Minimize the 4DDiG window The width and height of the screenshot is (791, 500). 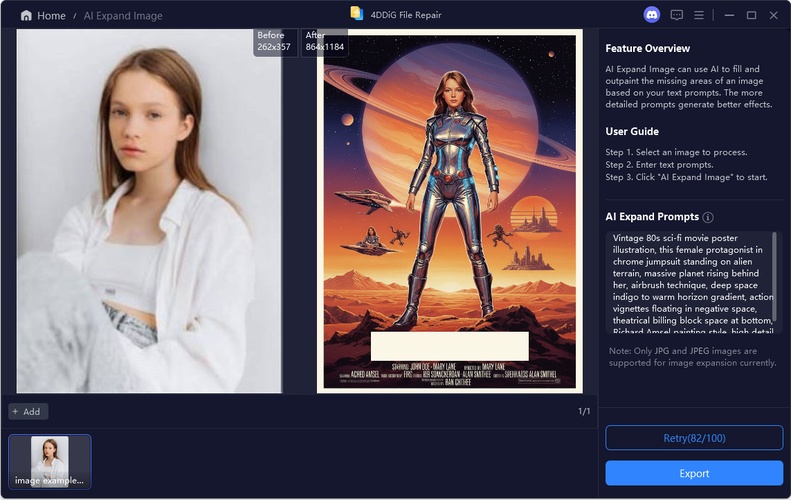[729, 15]
